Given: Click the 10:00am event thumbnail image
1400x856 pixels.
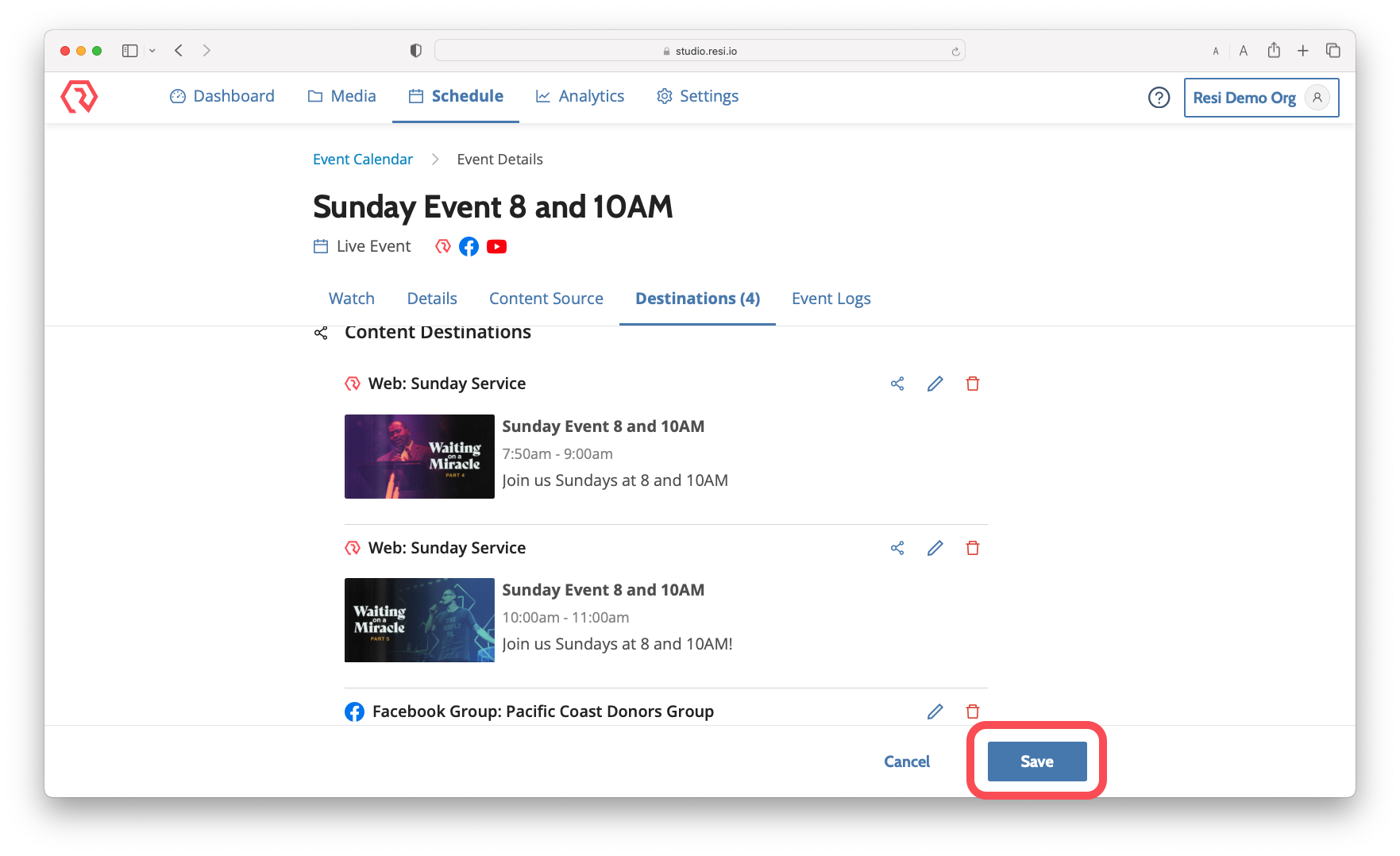Looking at the screenshot, I should coord(419,620).
